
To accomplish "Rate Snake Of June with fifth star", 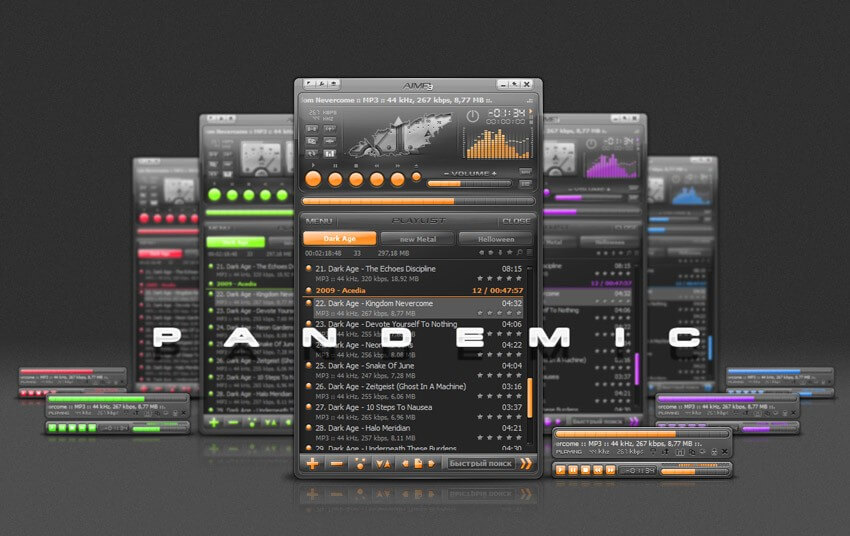I will (x=519, y=375).
